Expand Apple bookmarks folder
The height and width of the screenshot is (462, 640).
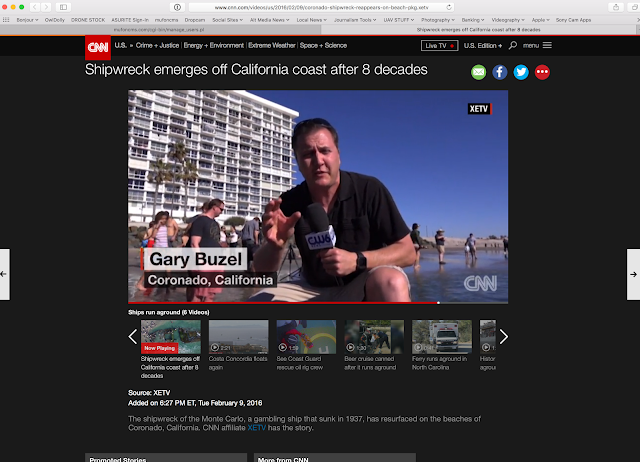point(540,20)
